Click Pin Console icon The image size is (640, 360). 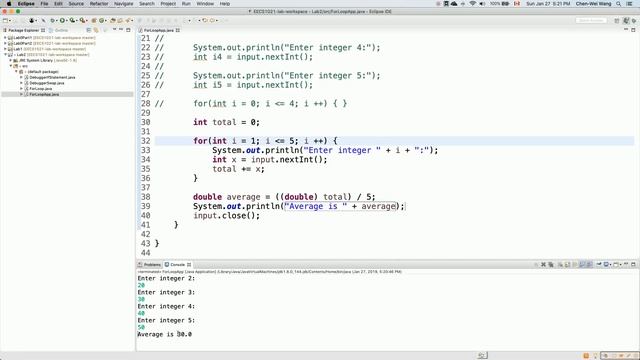pos(599,264)
